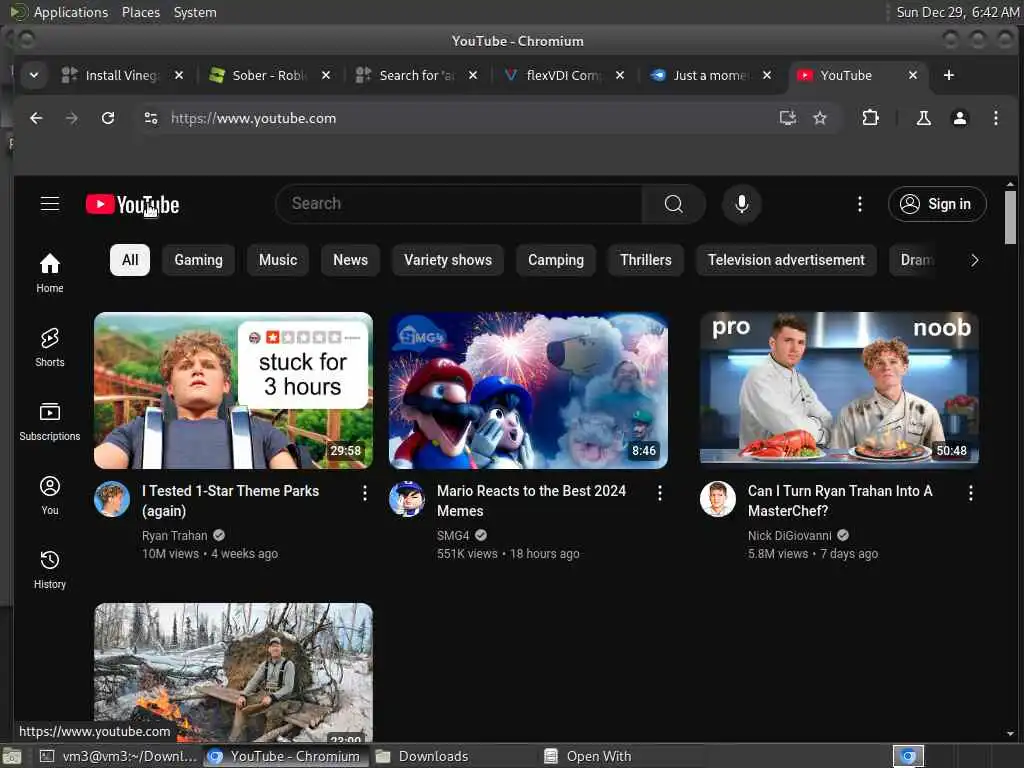This screenshot has width=1024, height=768.
Task: Bookmark this page with star icon
Action: [820, 118]
